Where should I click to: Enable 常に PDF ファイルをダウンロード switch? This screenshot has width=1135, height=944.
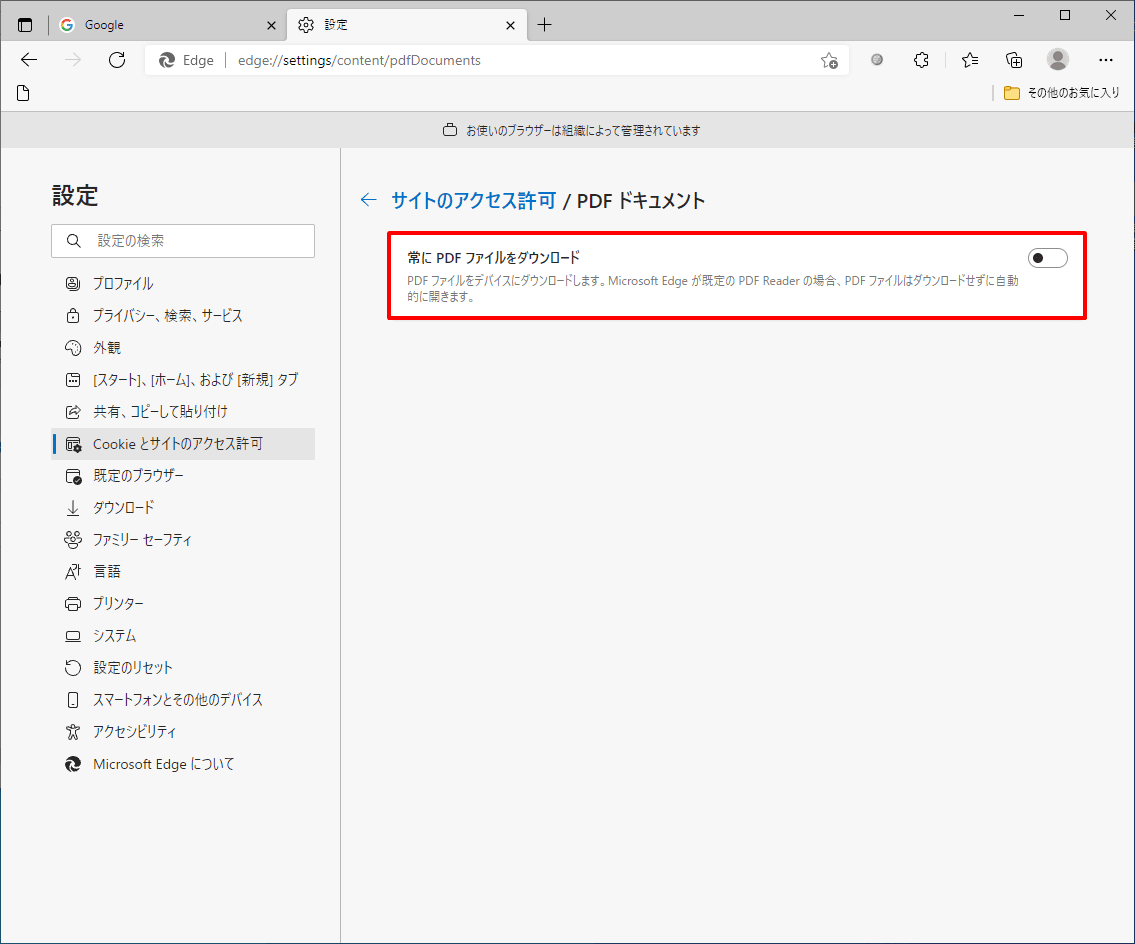[x=1047, y=257]
